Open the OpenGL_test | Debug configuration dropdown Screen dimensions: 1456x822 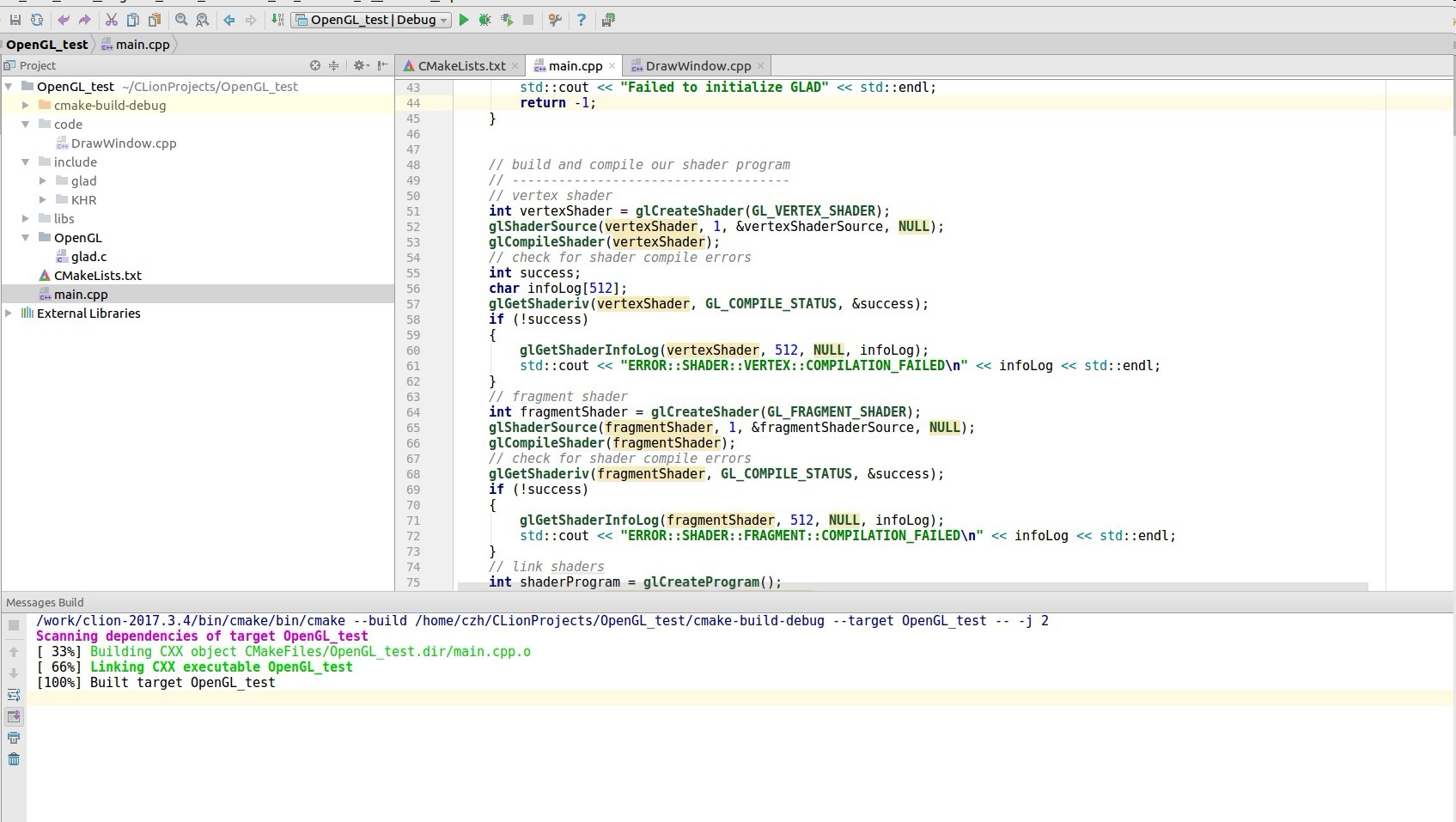[371, 20]
